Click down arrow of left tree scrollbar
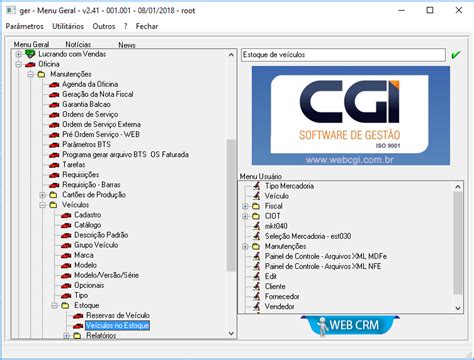Screen dimensions: 474x360 (x=231, y=333)
